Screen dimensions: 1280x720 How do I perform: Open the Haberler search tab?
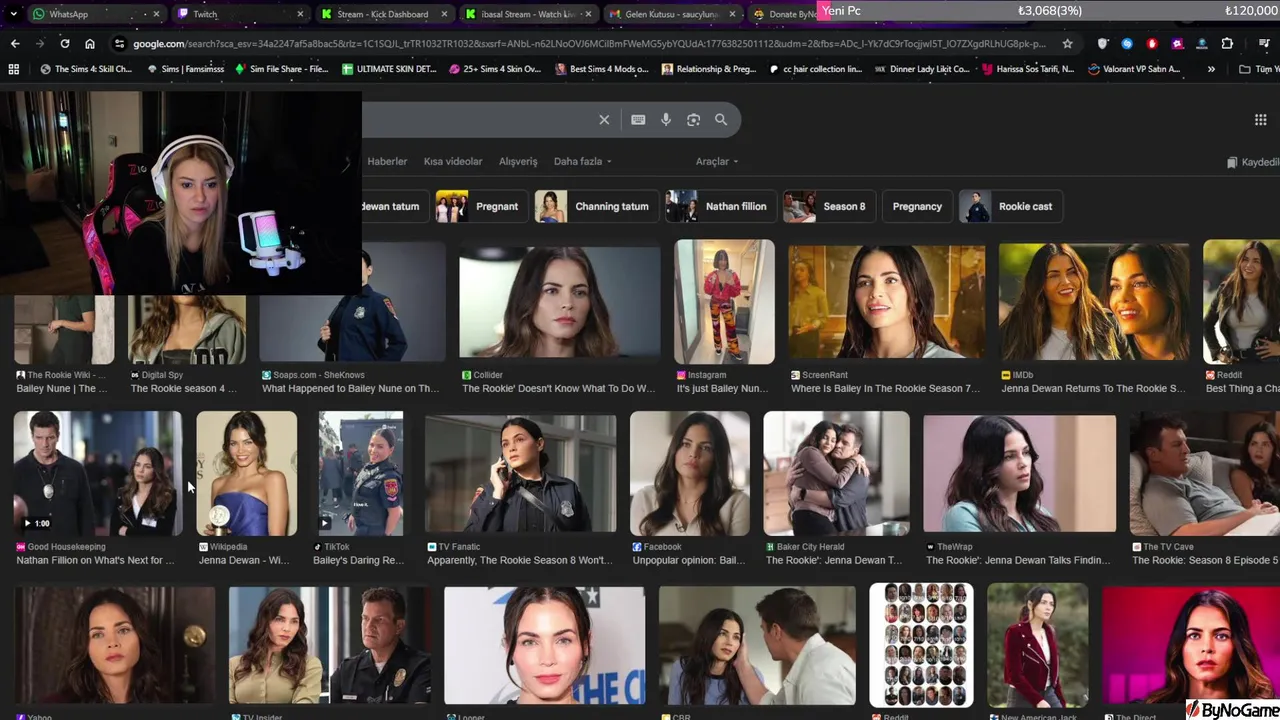tap(387, 161)
